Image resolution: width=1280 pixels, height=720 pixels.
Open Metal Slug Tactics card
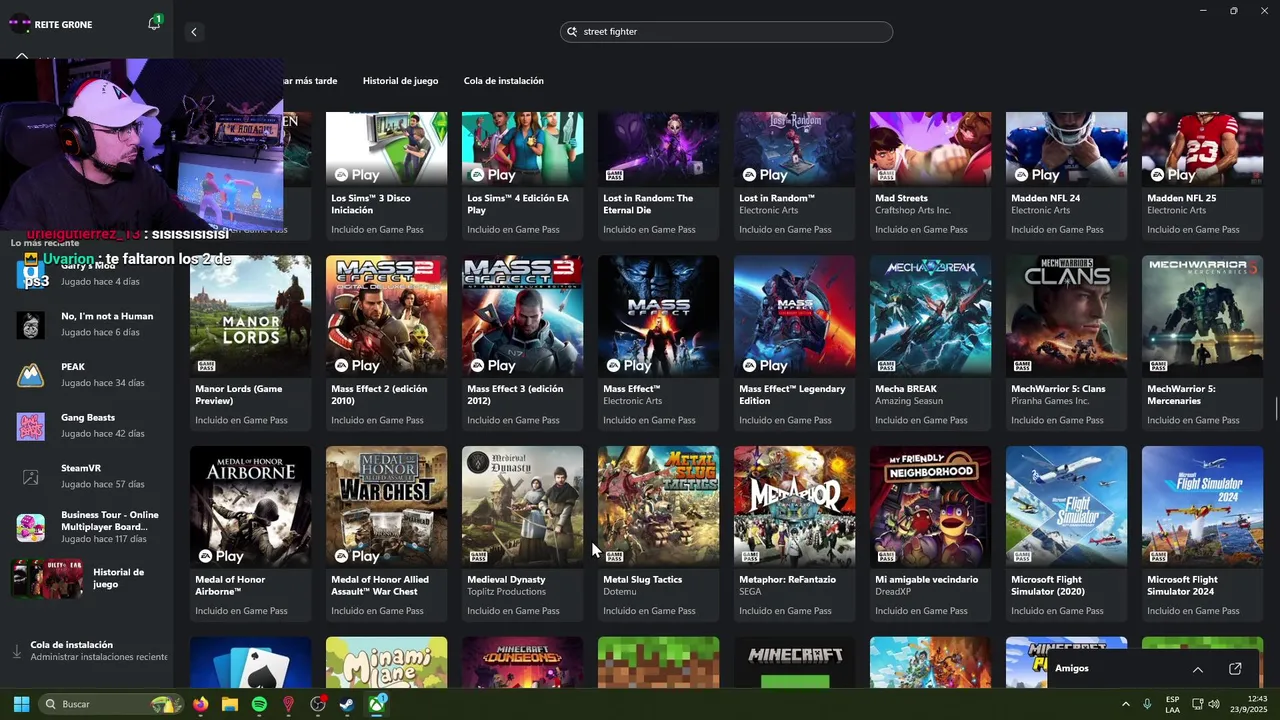click(x=658, y=534)
